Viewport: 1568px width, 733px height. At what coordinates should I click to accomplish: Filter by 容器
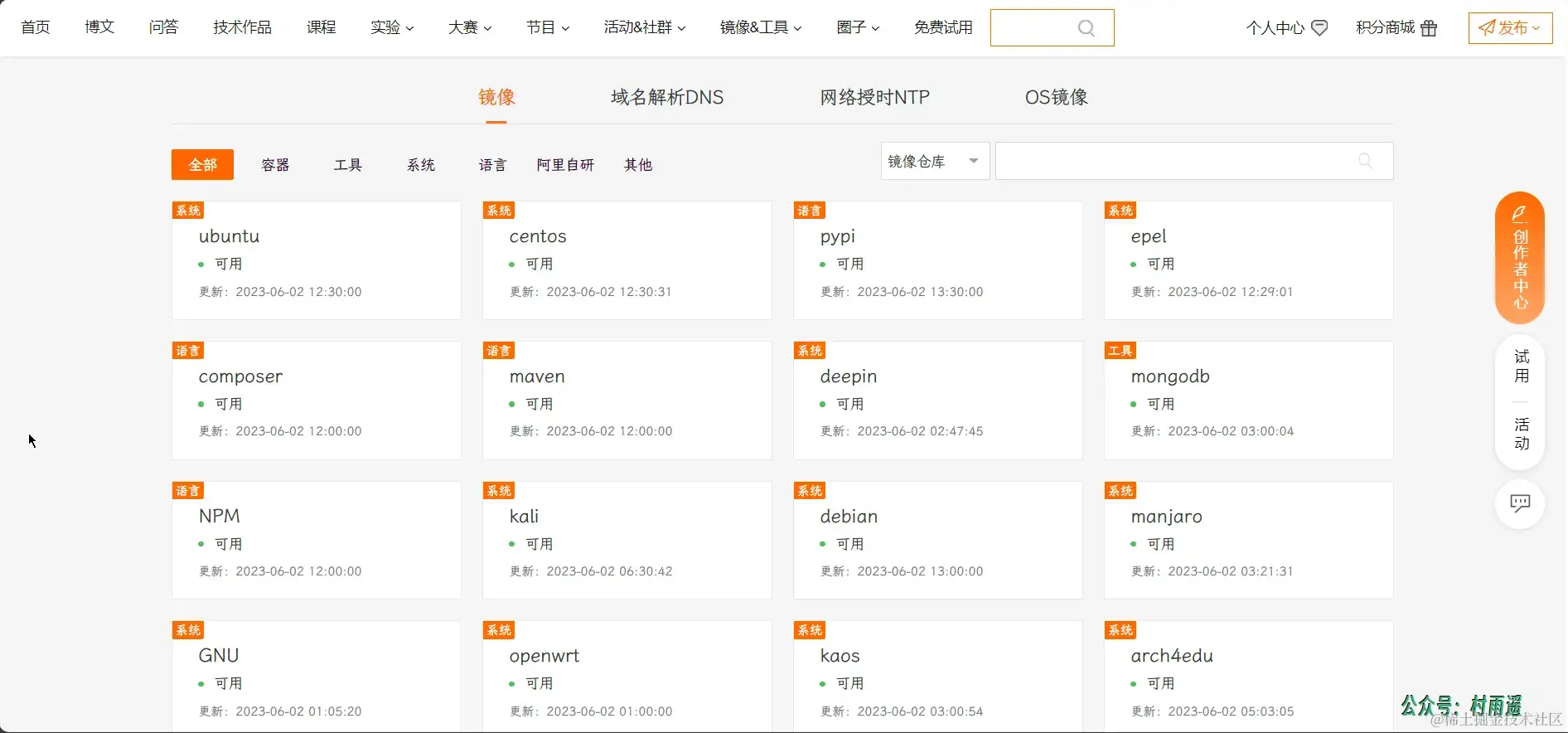pyautogui.click(x=275, y=164)
